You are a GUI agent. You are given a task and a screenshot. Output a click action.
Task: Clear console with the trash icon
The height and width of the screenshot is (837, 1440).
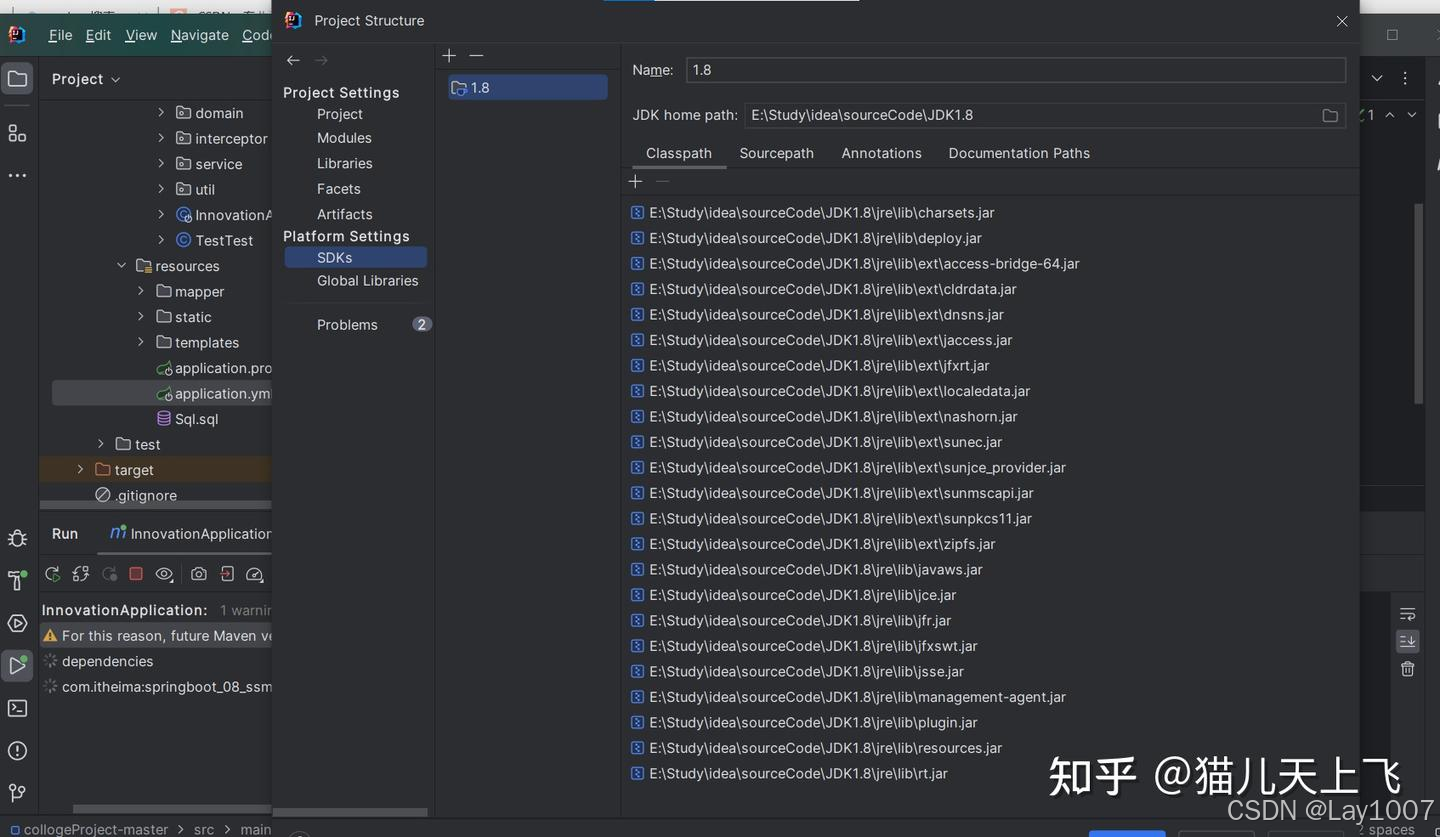(1407, 669)
